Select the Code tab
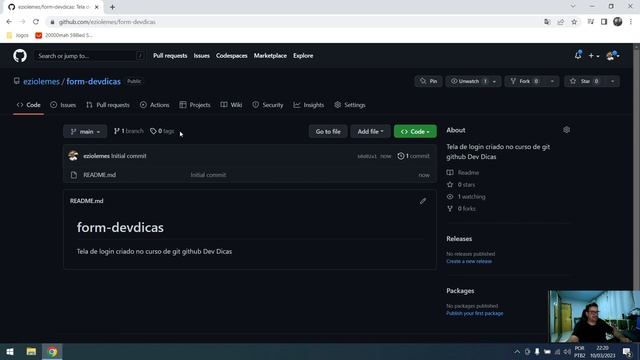This screenshot has height=360, width=640. 29,105
